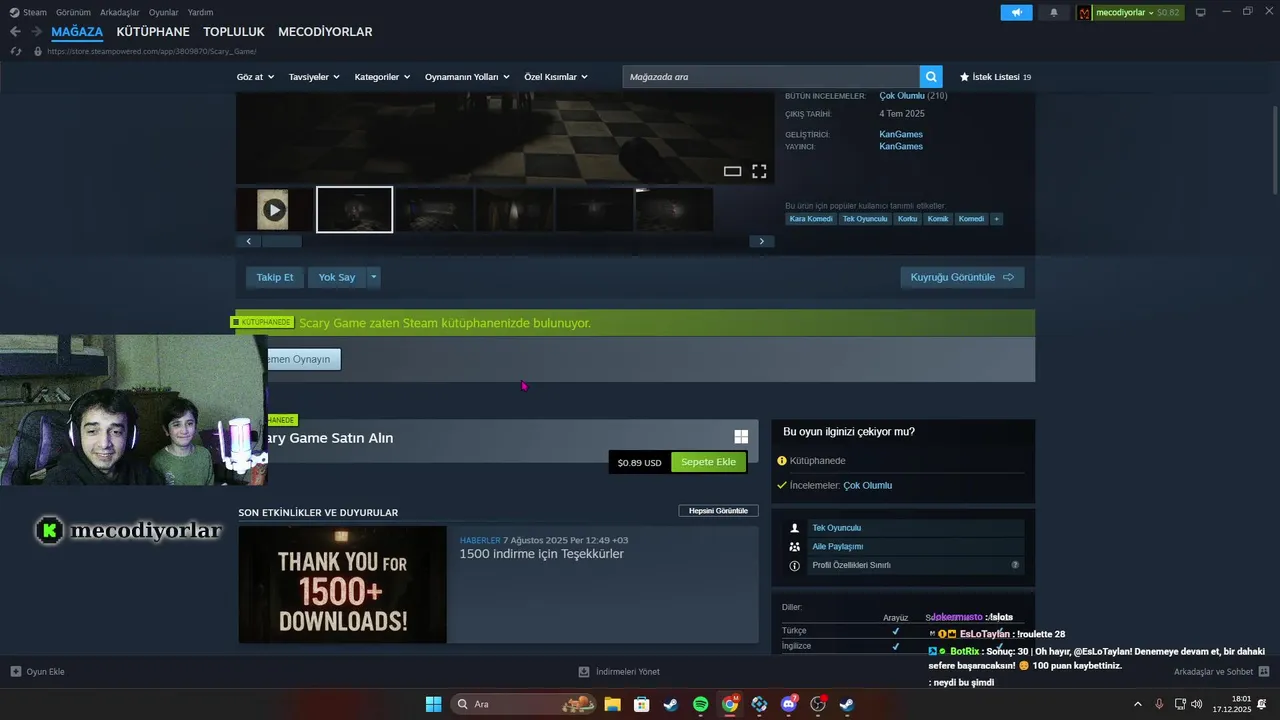1280x720 pixels.
Task: Click the KanGames developer link
Action: click(x=901, y=134)
